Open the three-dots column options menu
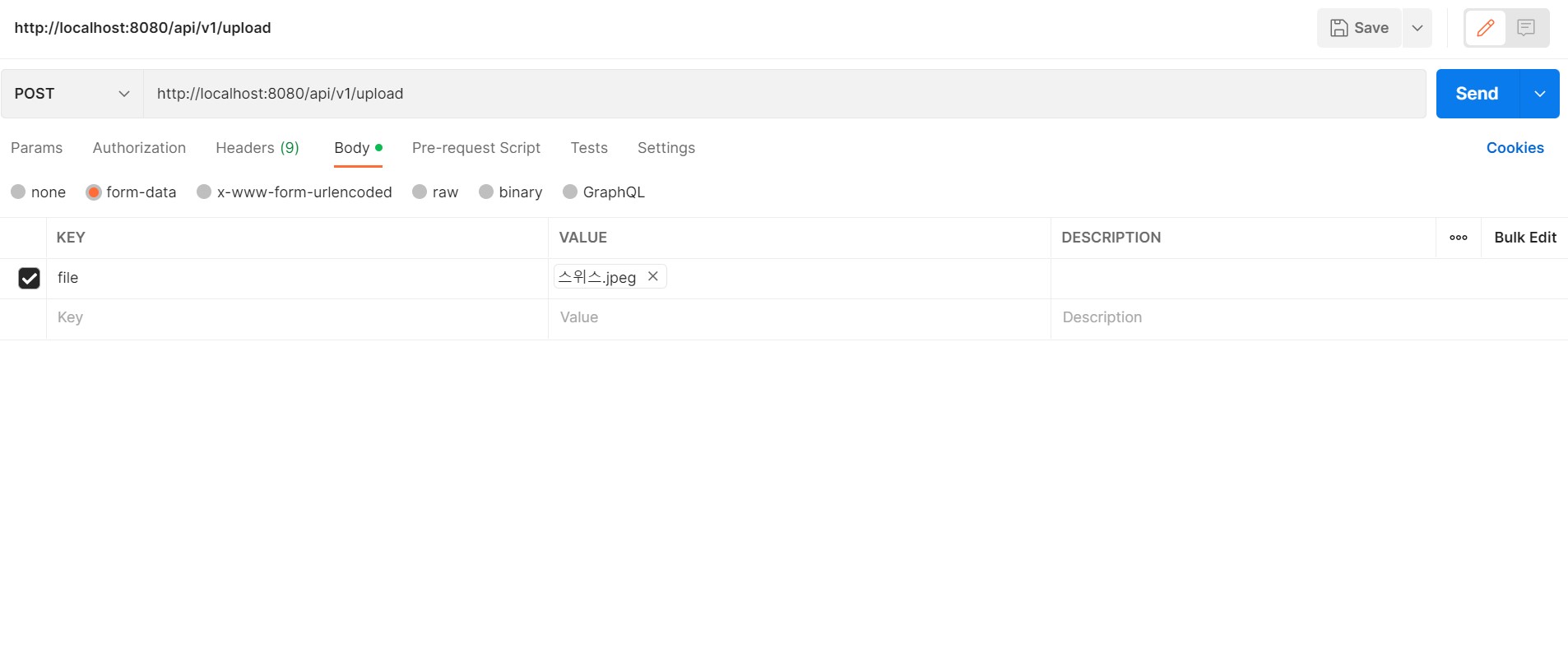1568x647 pixels. [x=1459, y=238]
